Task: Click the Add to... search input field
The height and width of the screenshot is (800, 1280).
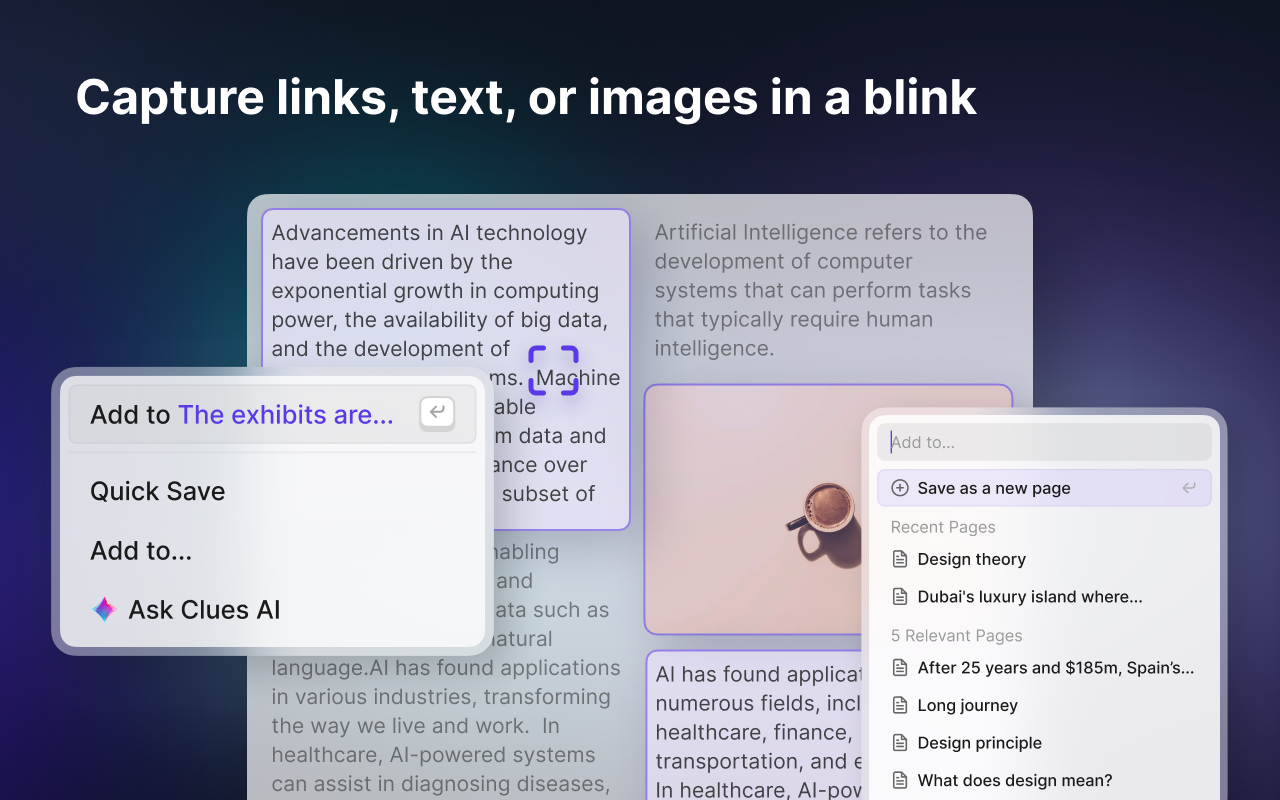Action: [x=1044, y=442]
